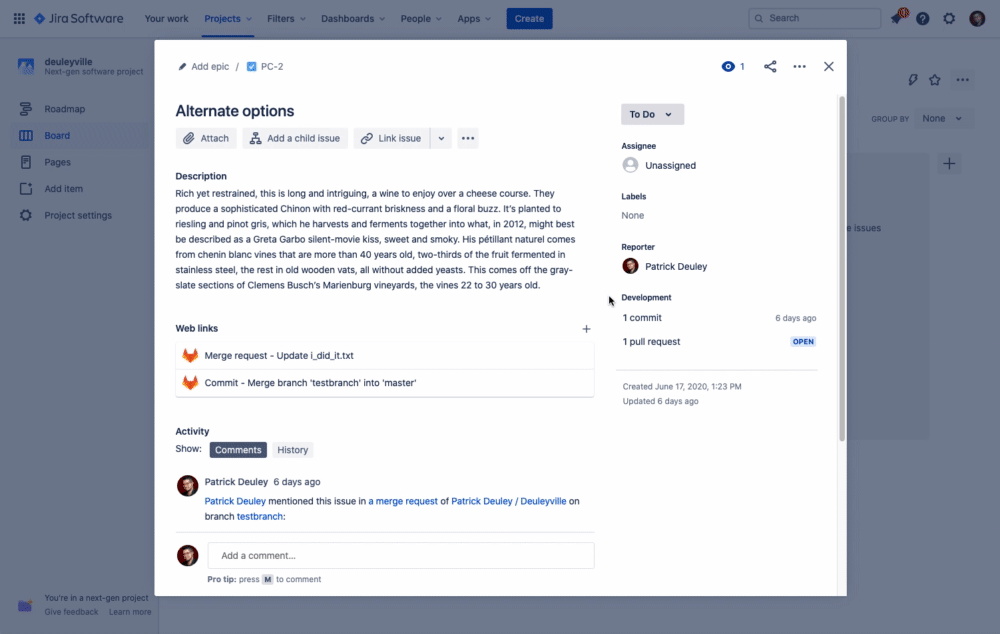Click the Jira Software logo
The width and height of the screenshot is (1000, 634).
pyautogui.click(x=78, y=18)
